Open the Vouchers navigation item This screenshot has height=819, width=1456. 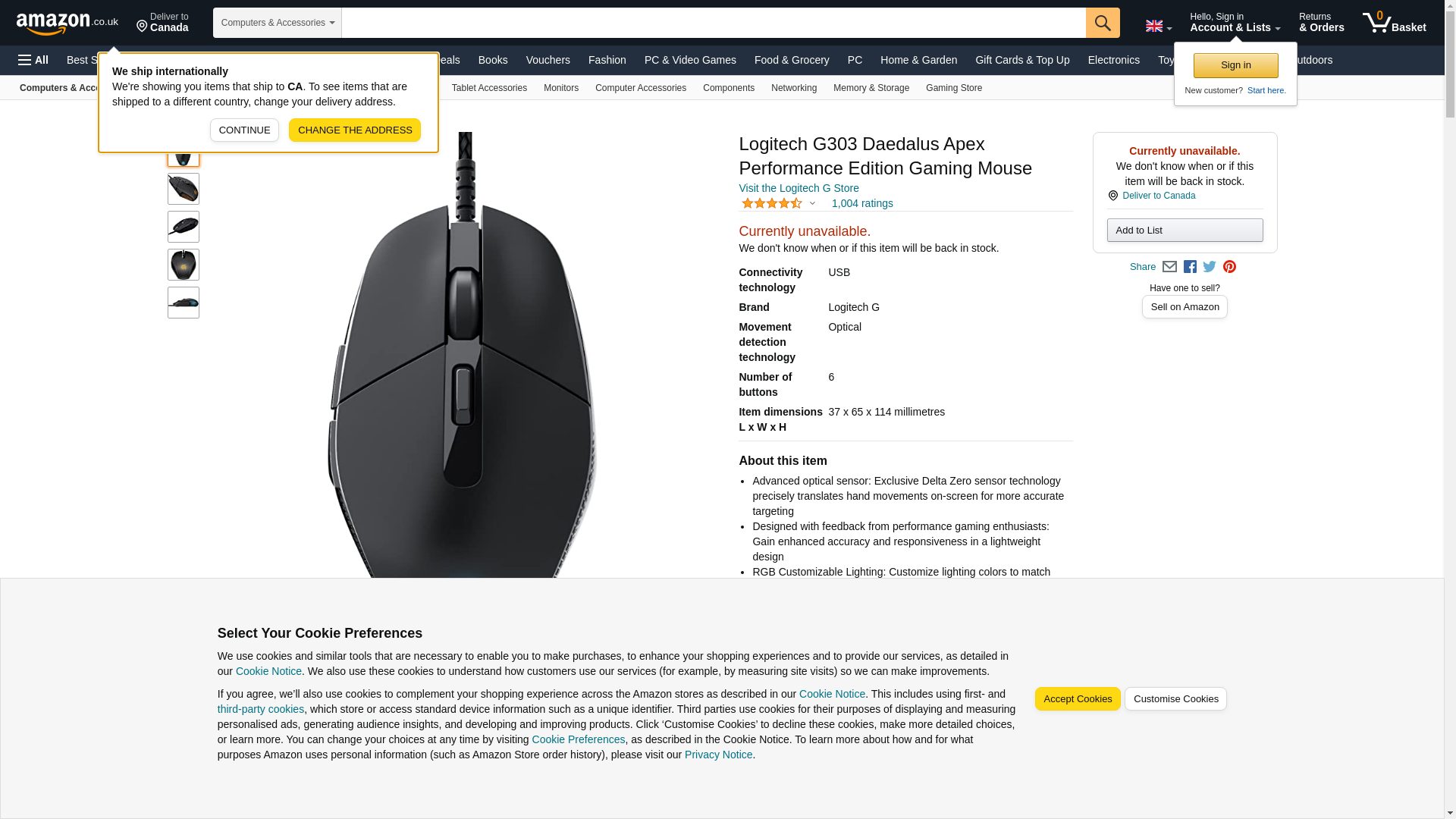[548, 60]
